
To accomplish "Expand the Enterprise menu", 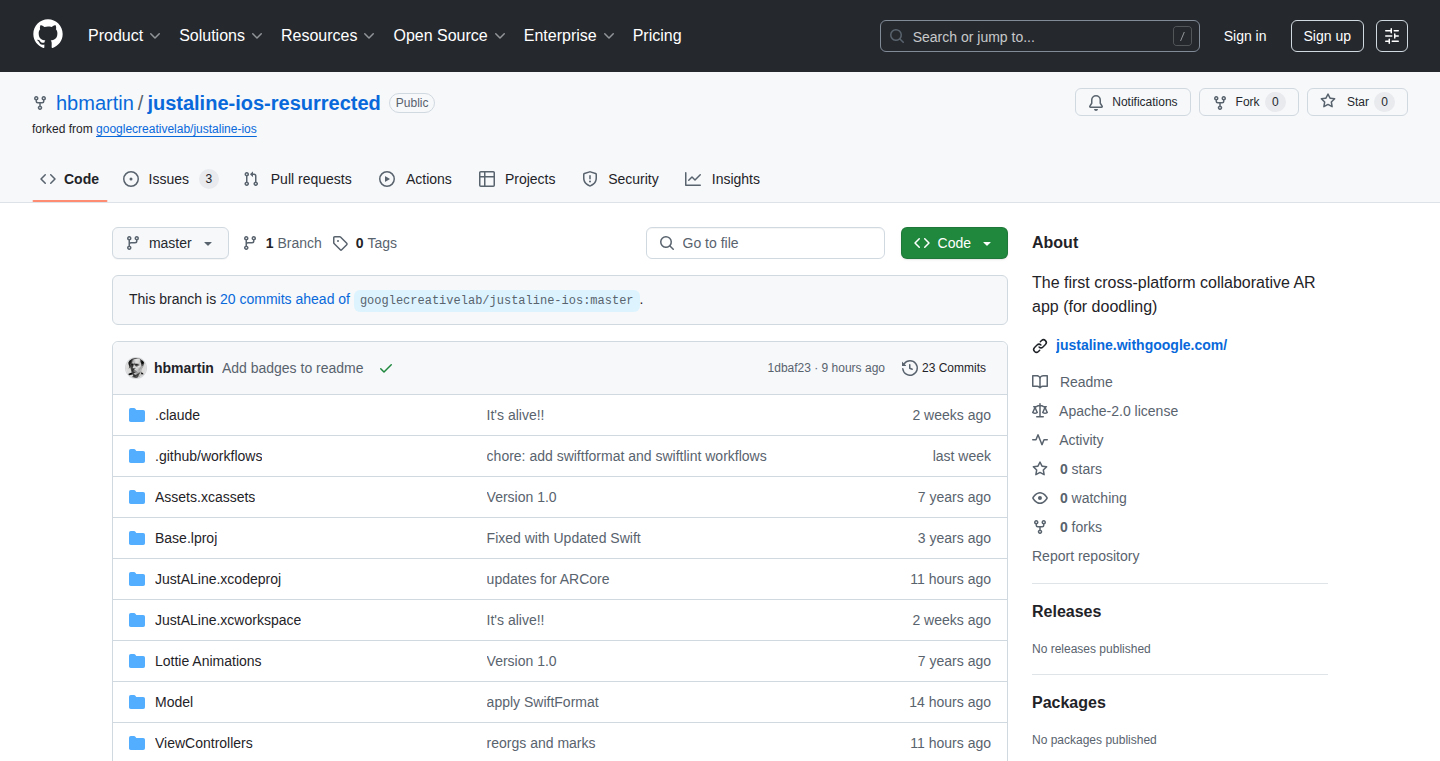I will pos(570,36).
